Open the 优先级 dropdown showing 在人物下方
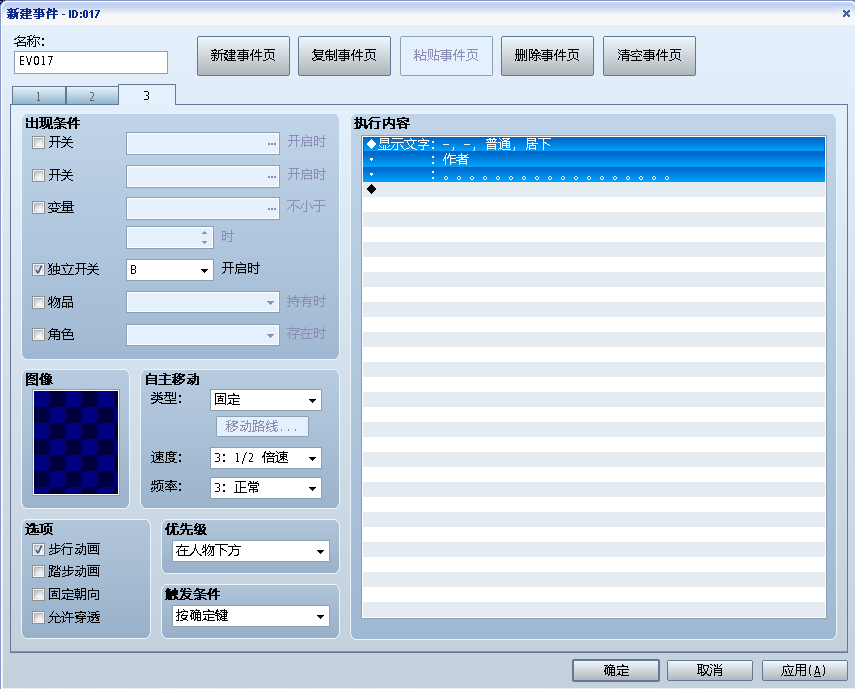The width and height of the screenshot is (855, 689). click(x=251, y=551)
